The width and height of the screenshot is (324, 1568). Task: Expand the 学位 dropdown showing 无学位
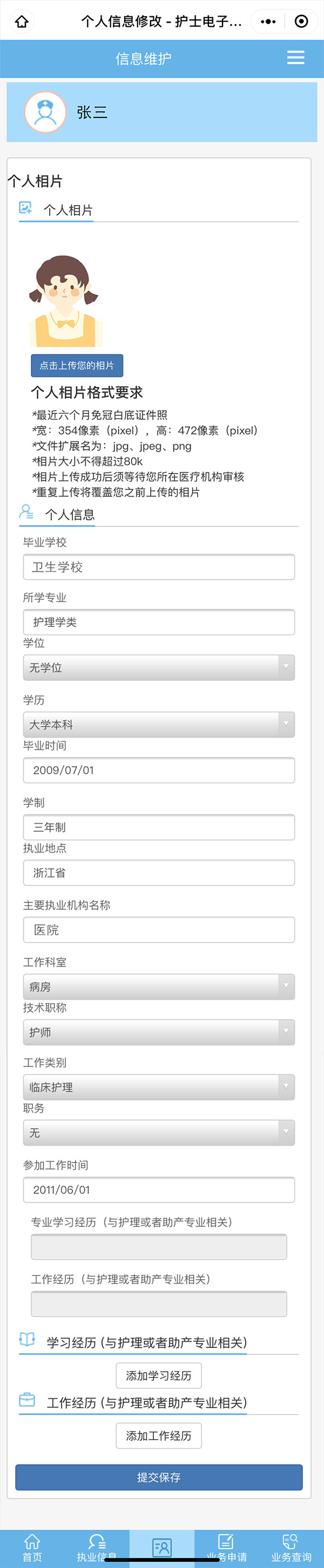(x=158, y=667)
